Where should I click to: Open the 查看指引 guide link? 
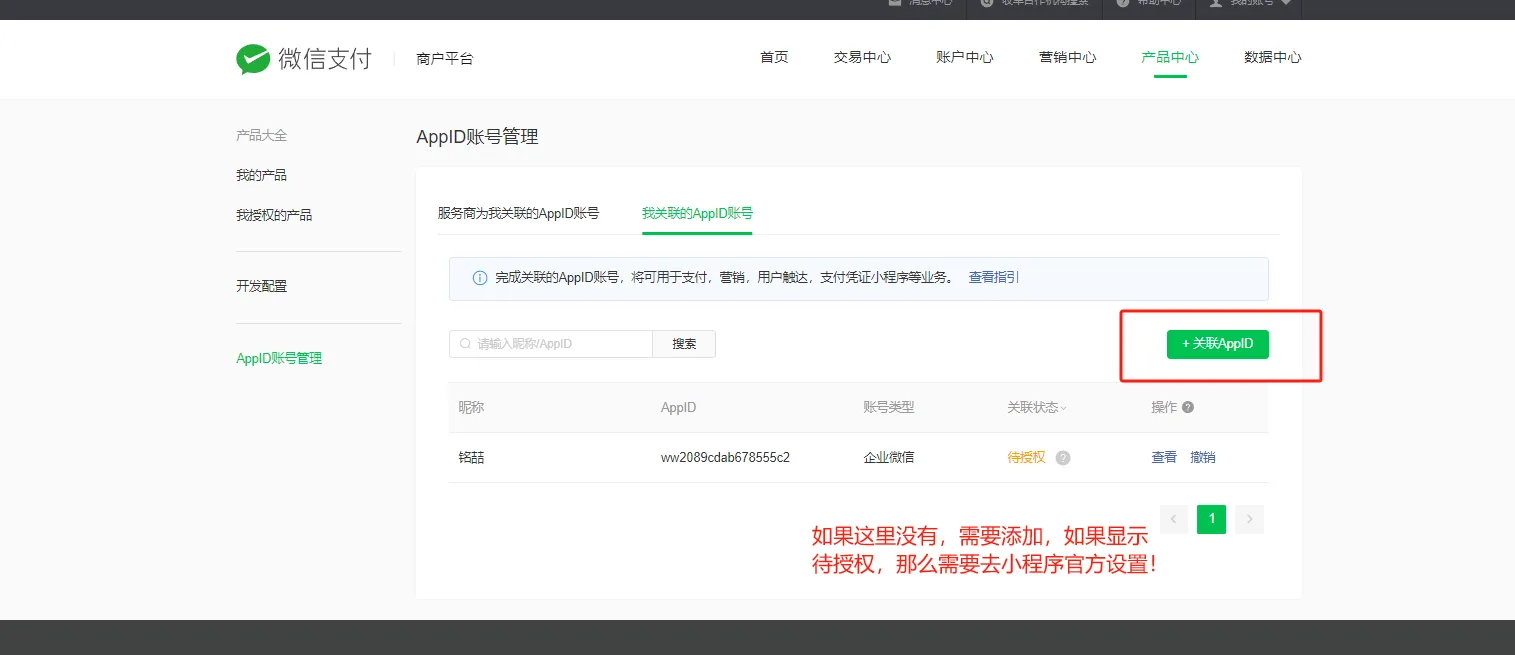tap(993, 277)
